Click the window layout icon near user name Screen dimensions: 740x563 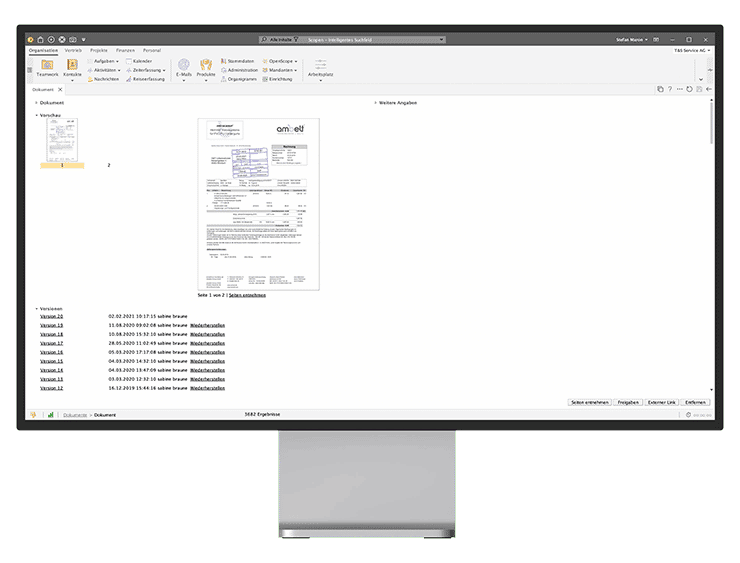coord(656,40)
